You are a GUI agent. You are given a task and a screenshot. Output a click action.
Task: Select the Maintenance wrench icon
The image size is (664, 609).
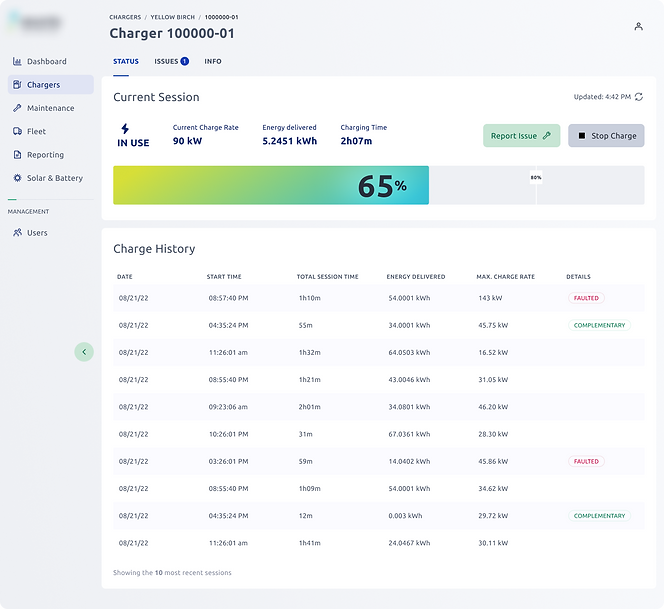[17, 108]
